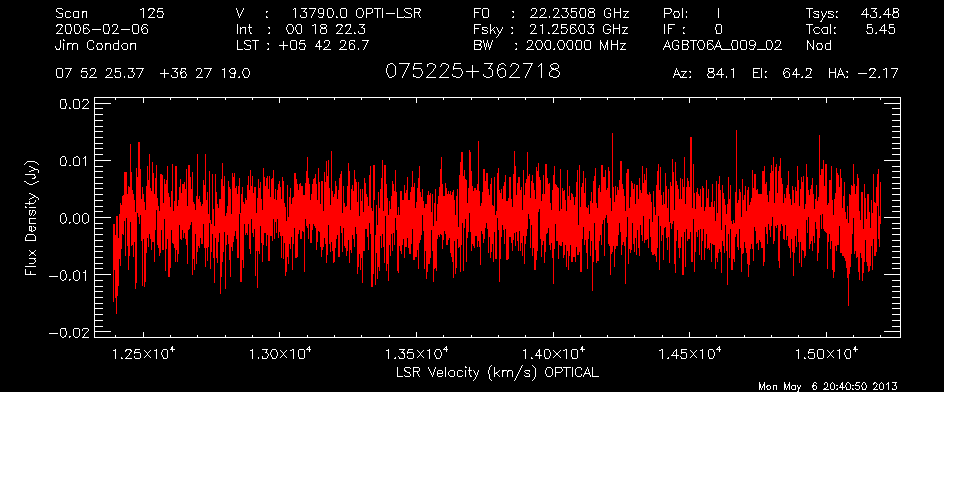Select the Fsky frequency 21.25603 GHz
The image size is (962, 490).
(x=579, y=29)
